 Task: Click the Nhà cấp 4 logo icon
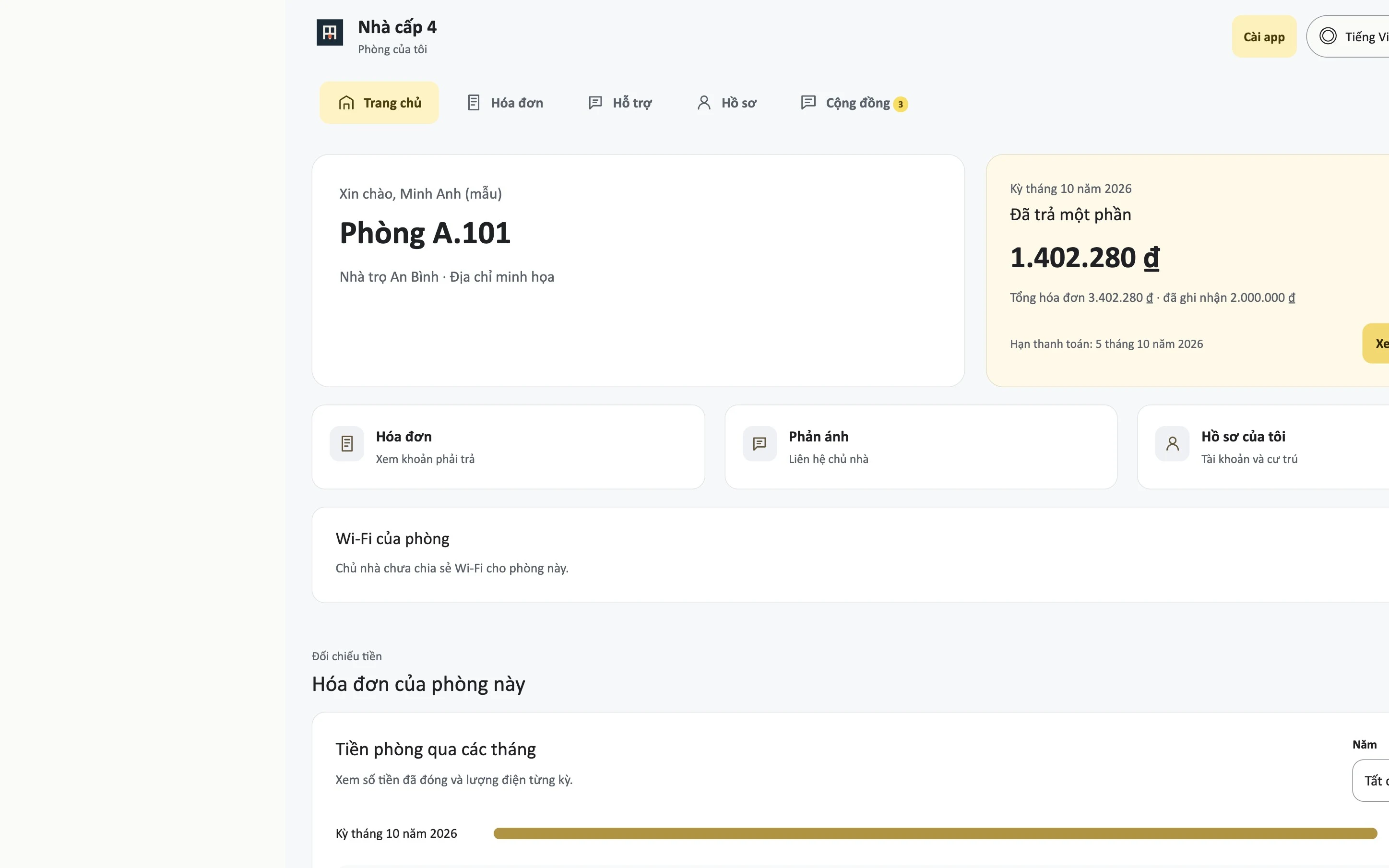(x=330, y=32)
